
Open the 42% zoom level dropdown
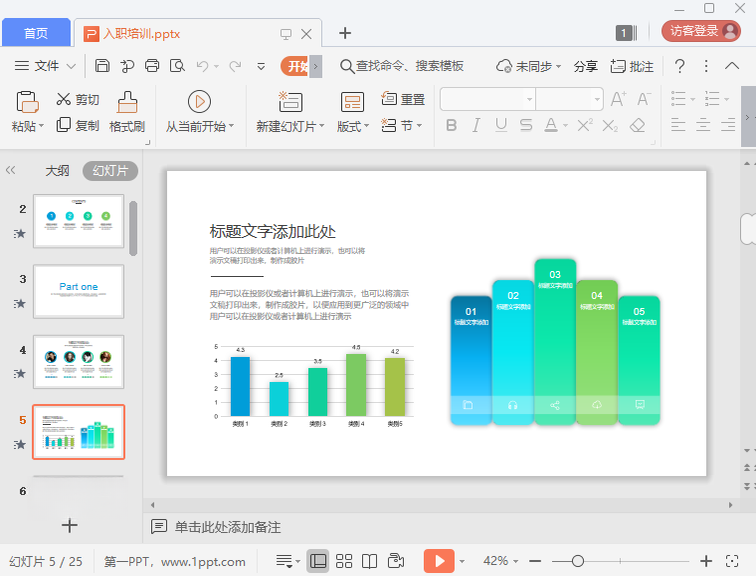(500, 561)
